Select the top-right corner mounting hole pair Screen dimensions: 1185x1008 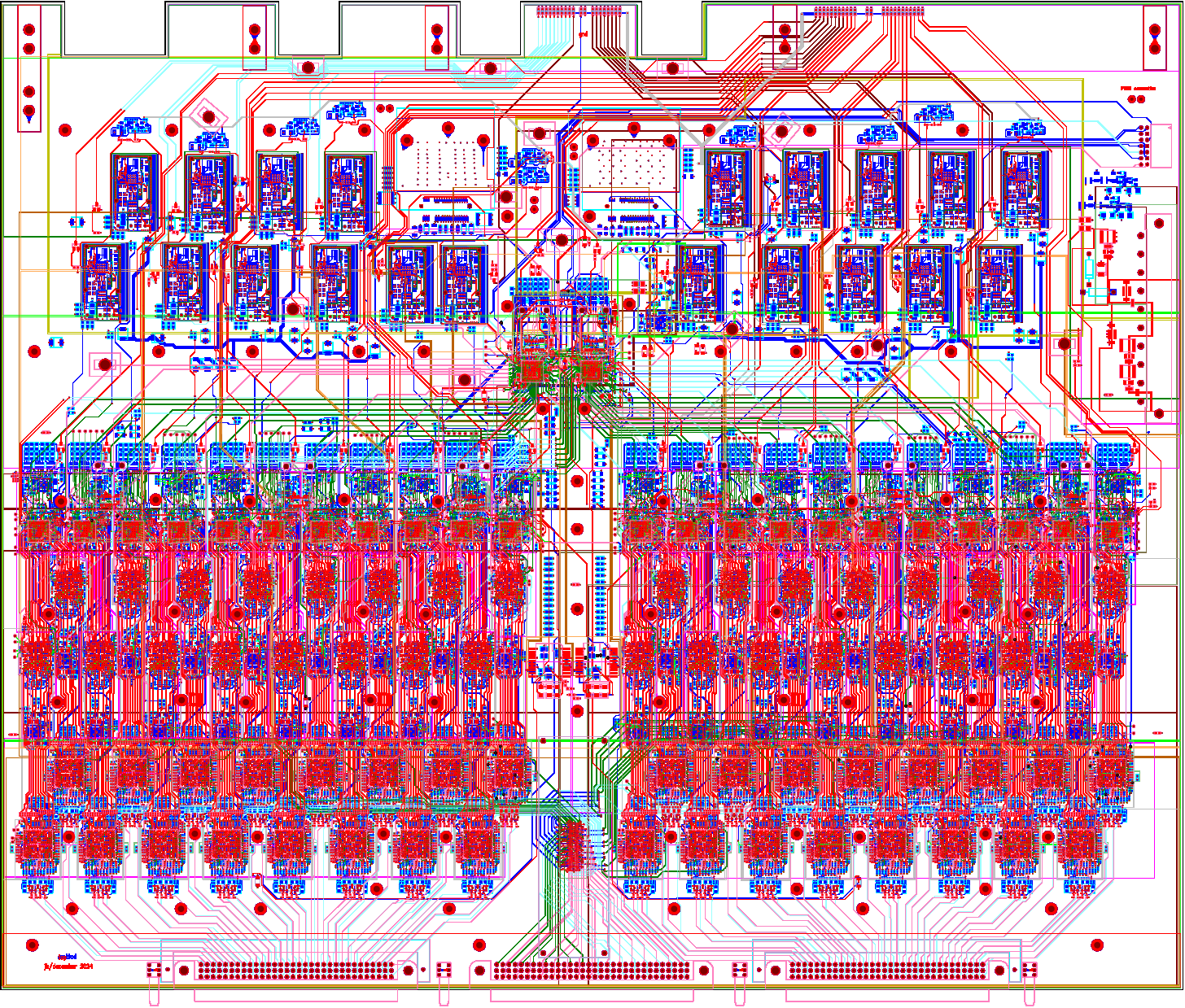click(1154, 39)
